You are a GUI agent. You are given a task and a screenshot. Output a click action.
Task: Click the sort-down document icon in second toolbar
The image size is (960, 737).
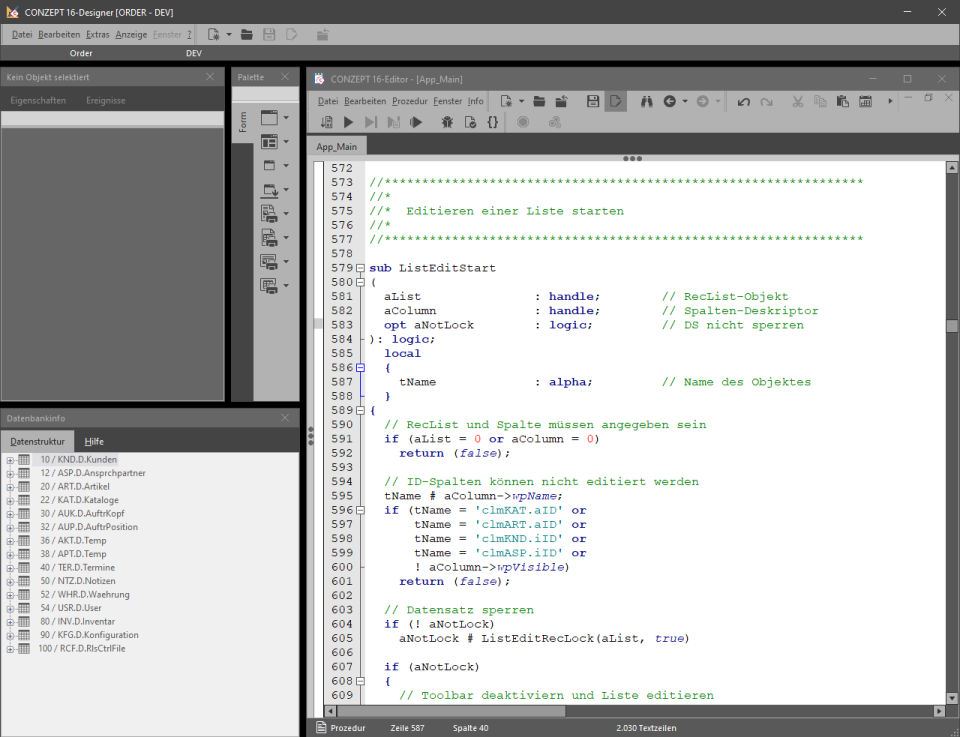[326, 122]
